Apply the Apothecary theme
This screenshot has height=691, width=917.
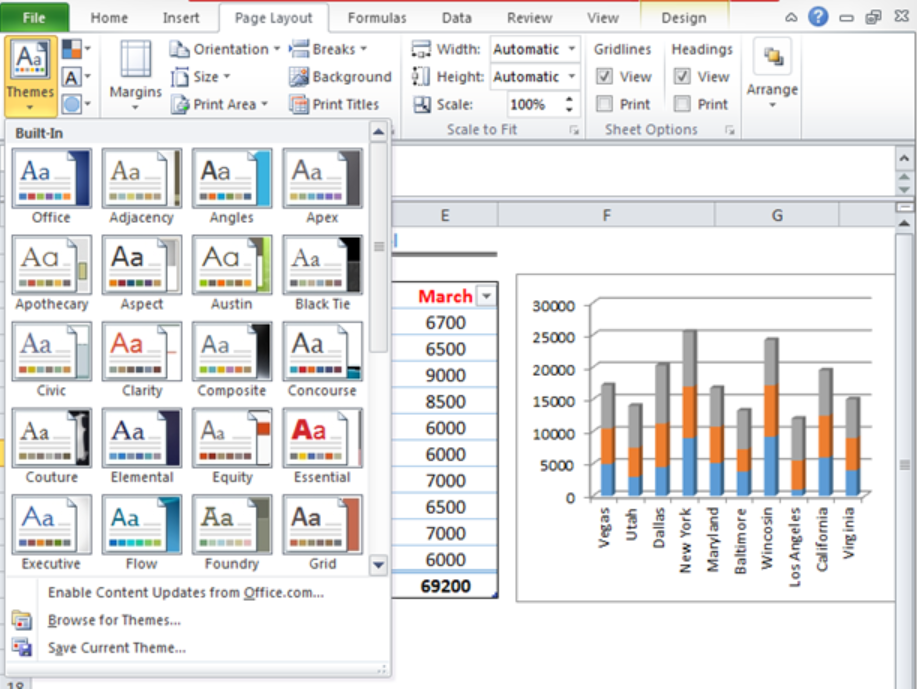tap(51, 273)
